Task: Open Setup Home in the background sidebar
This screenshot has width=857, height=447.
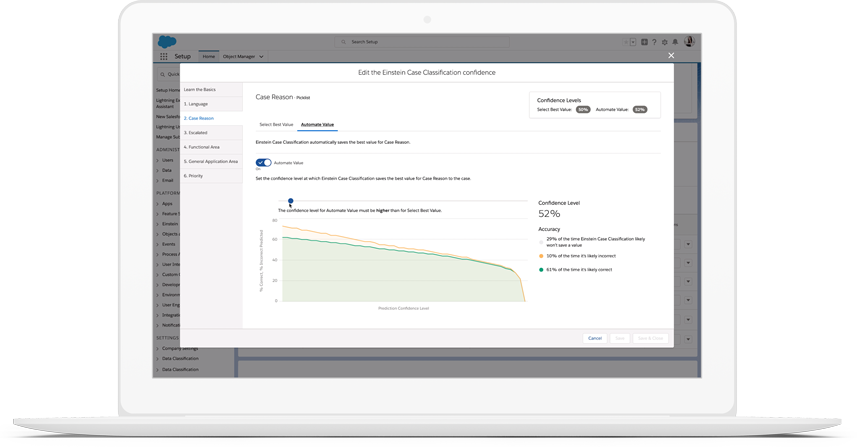Action: (x=168, y=90)
